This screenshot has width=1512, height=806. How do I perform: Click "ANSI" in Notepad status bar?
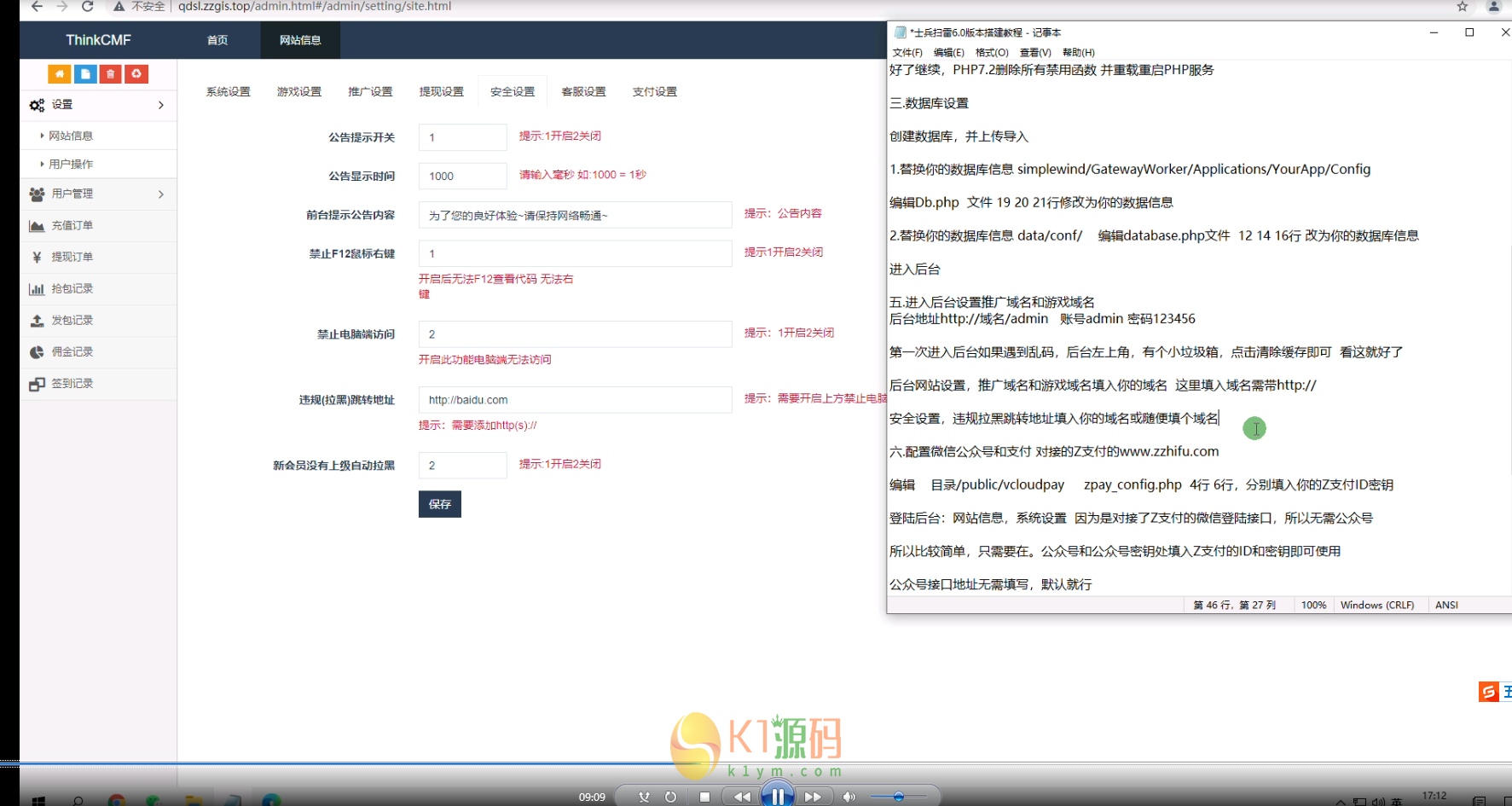[1446, 606]
